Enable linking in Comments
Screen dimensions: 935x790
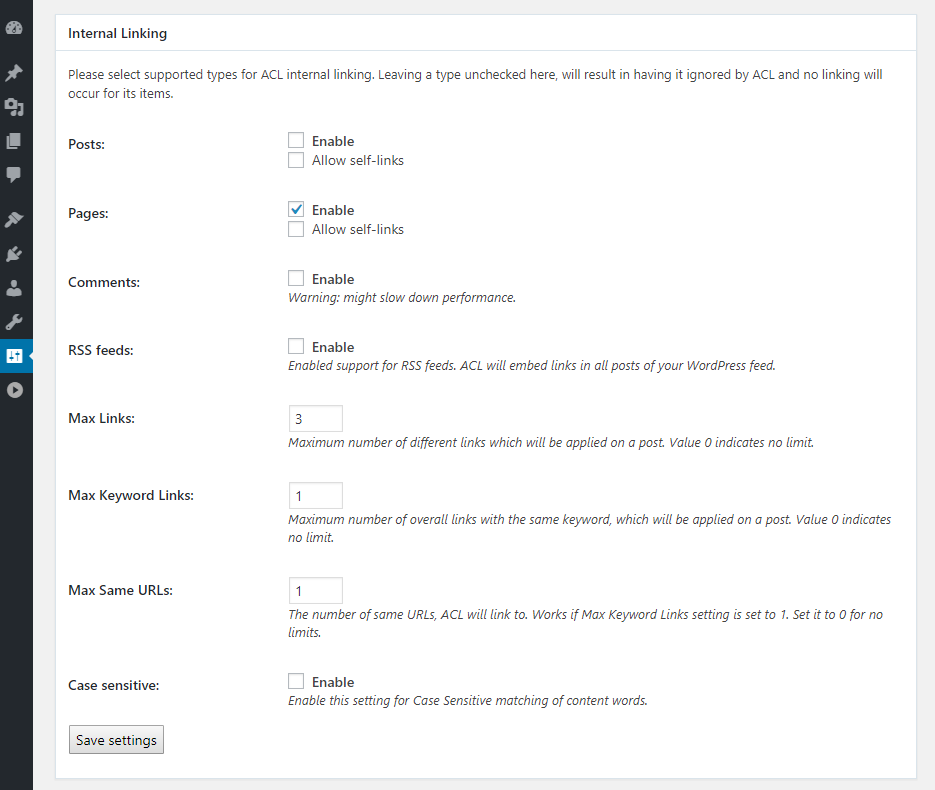[x=296, y=279]
